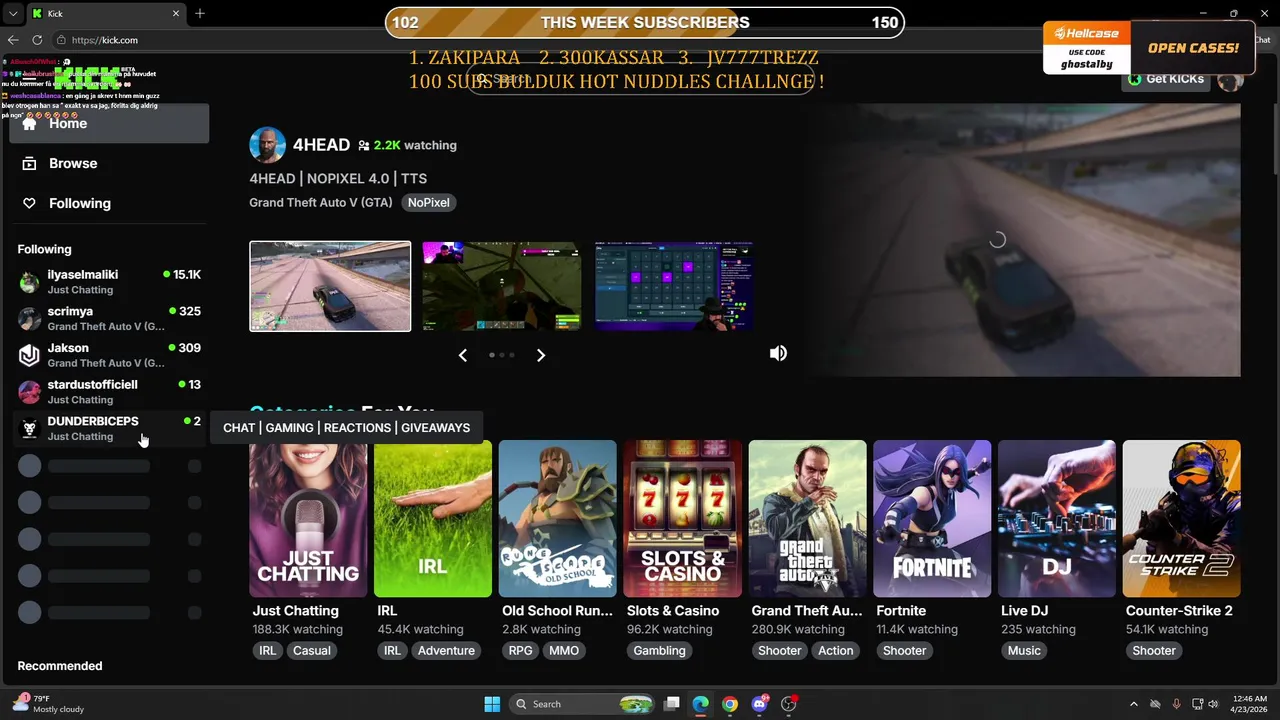Open DUNDERBICEPS channel in sidebar
The width and height of the screenshot is (1280, 720).
(109, 428)
